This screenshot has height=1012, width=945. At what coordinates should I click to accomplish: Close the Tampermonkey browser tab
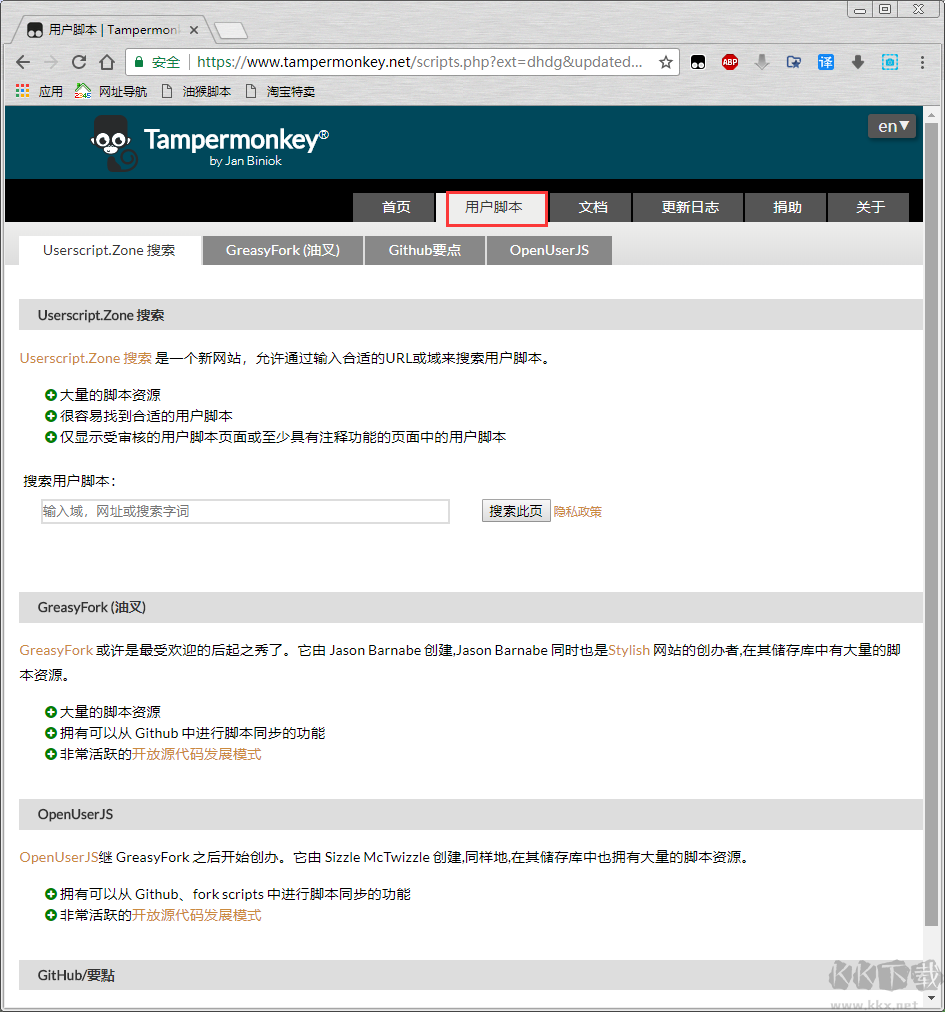coord(194,30)
